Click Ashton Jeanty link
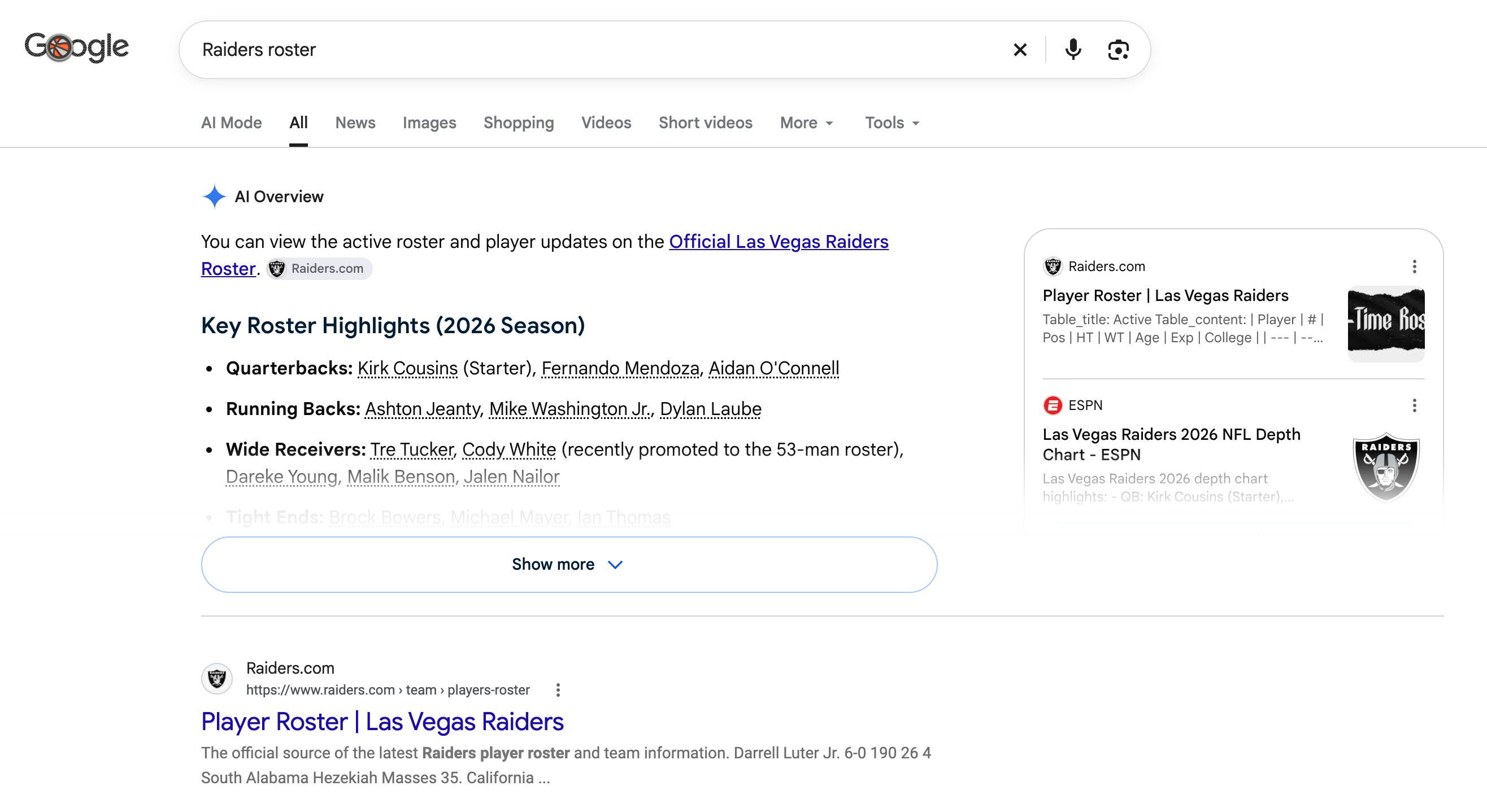 tap(423, 409)
